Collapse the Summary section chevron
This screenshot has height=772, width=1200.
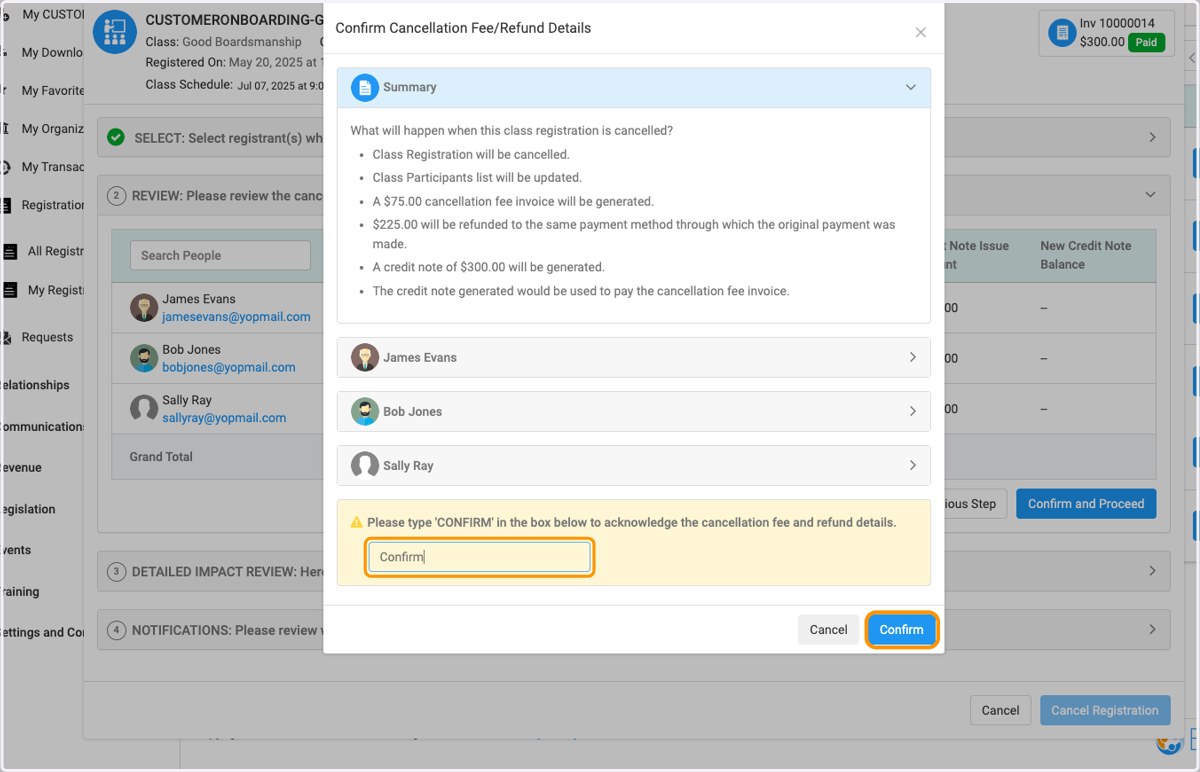click(911, 87)
